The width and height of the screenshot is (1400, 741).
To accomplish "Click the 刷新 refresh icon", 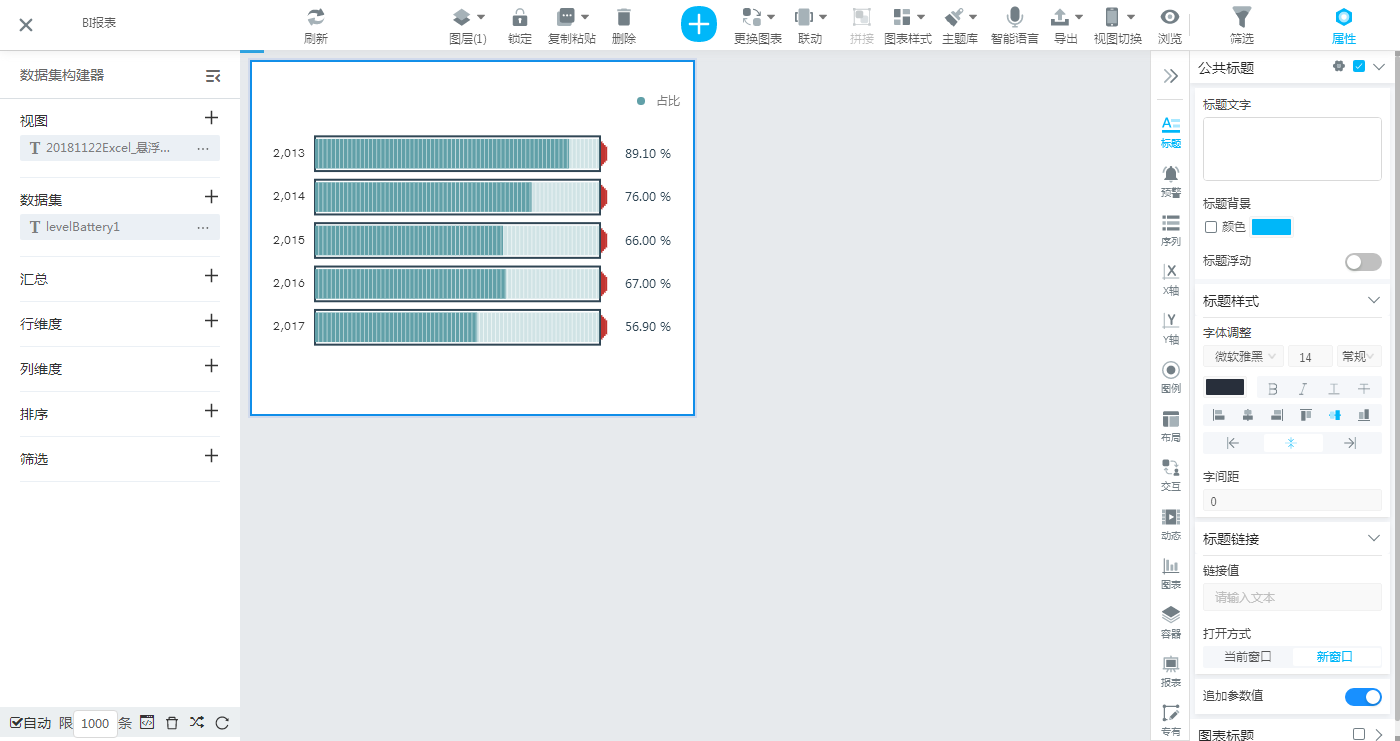I will tap(316, 17).
